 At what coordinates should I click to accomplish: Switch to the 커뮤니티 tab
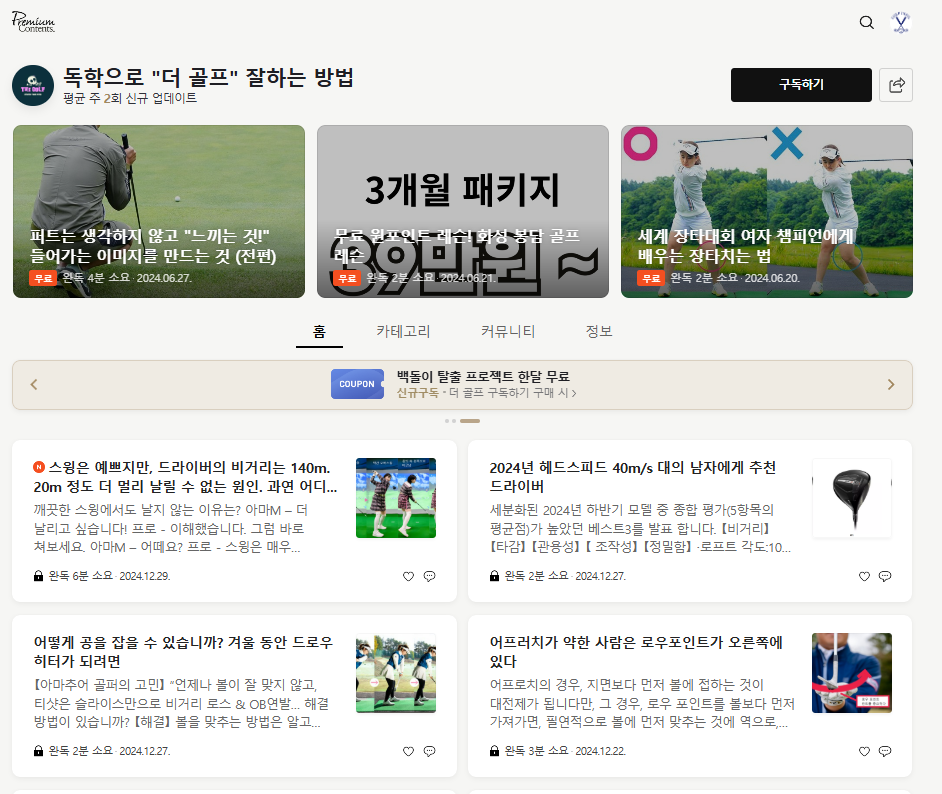pyautogui.click(x=508, y=332)
